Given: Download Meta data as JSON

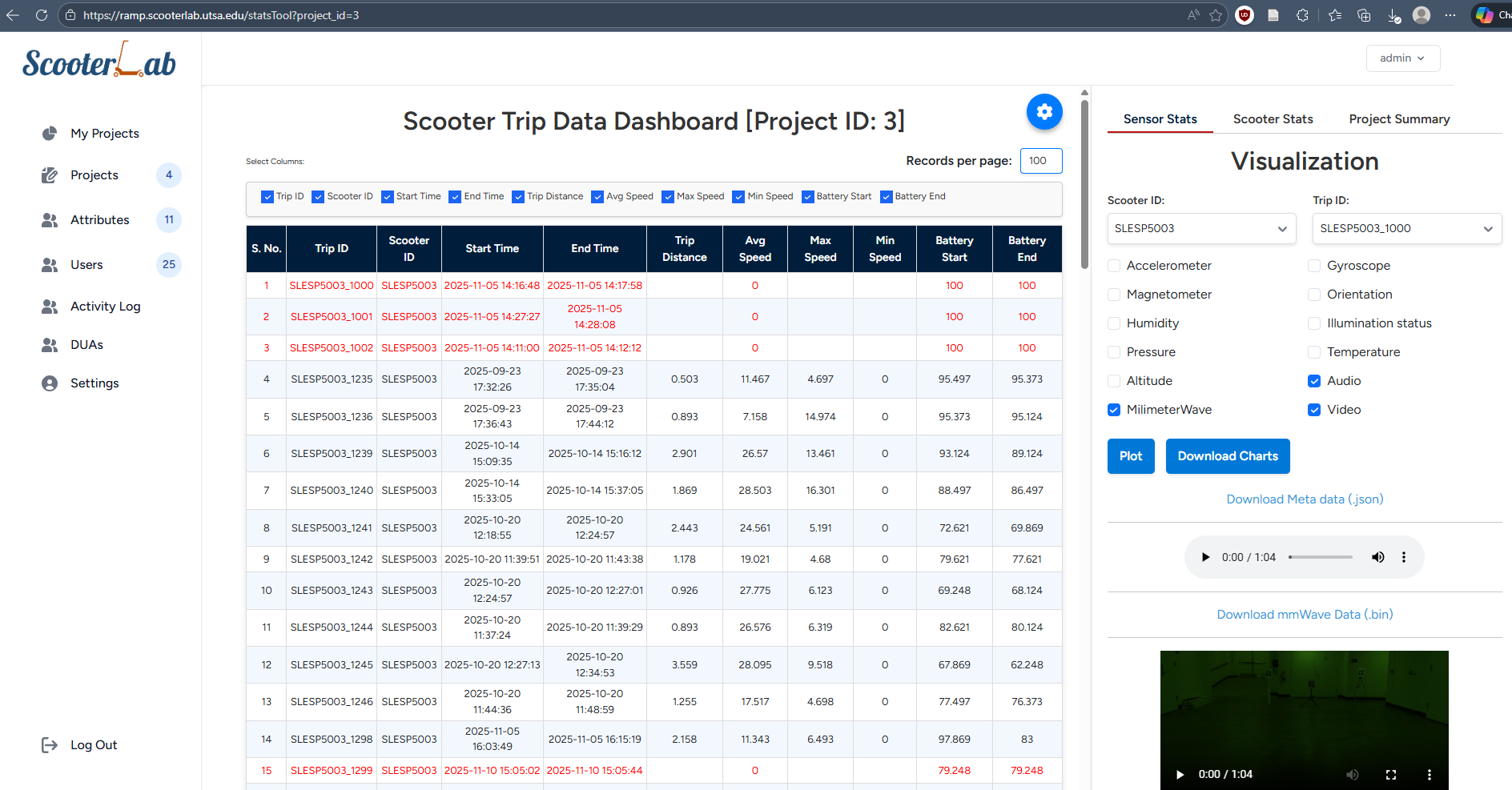Looking at the screenshot, I should pos(1304,499).
